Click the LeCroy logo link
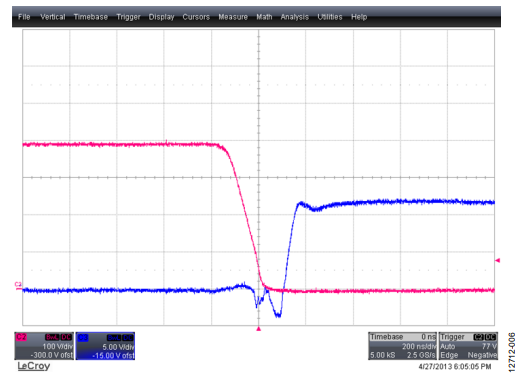Viewport: 522px width, 376px height. [x=34, y=366]
